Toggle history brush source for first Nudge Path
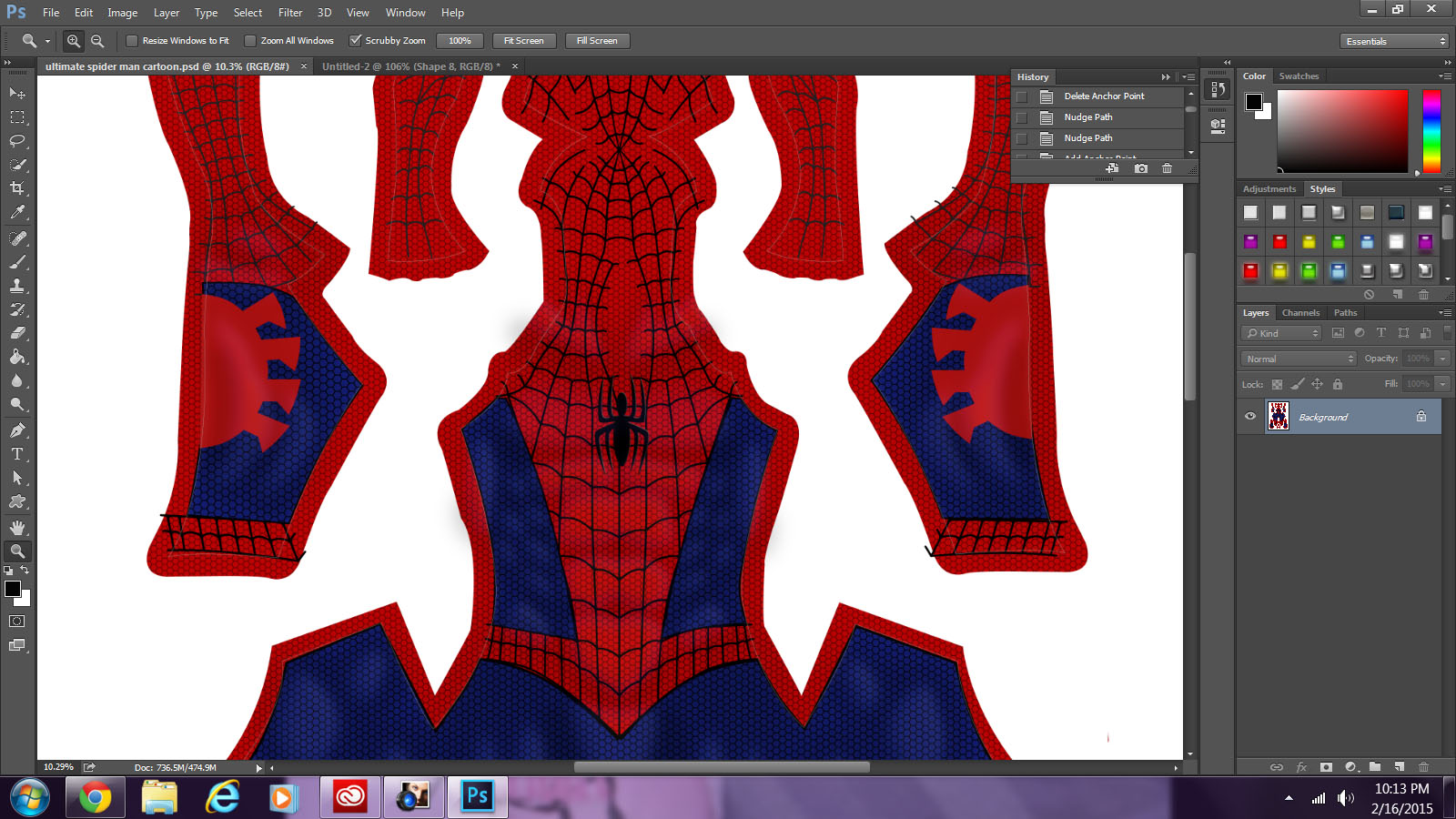The width and height of the screenshot is (1456, 819). 1022,117
